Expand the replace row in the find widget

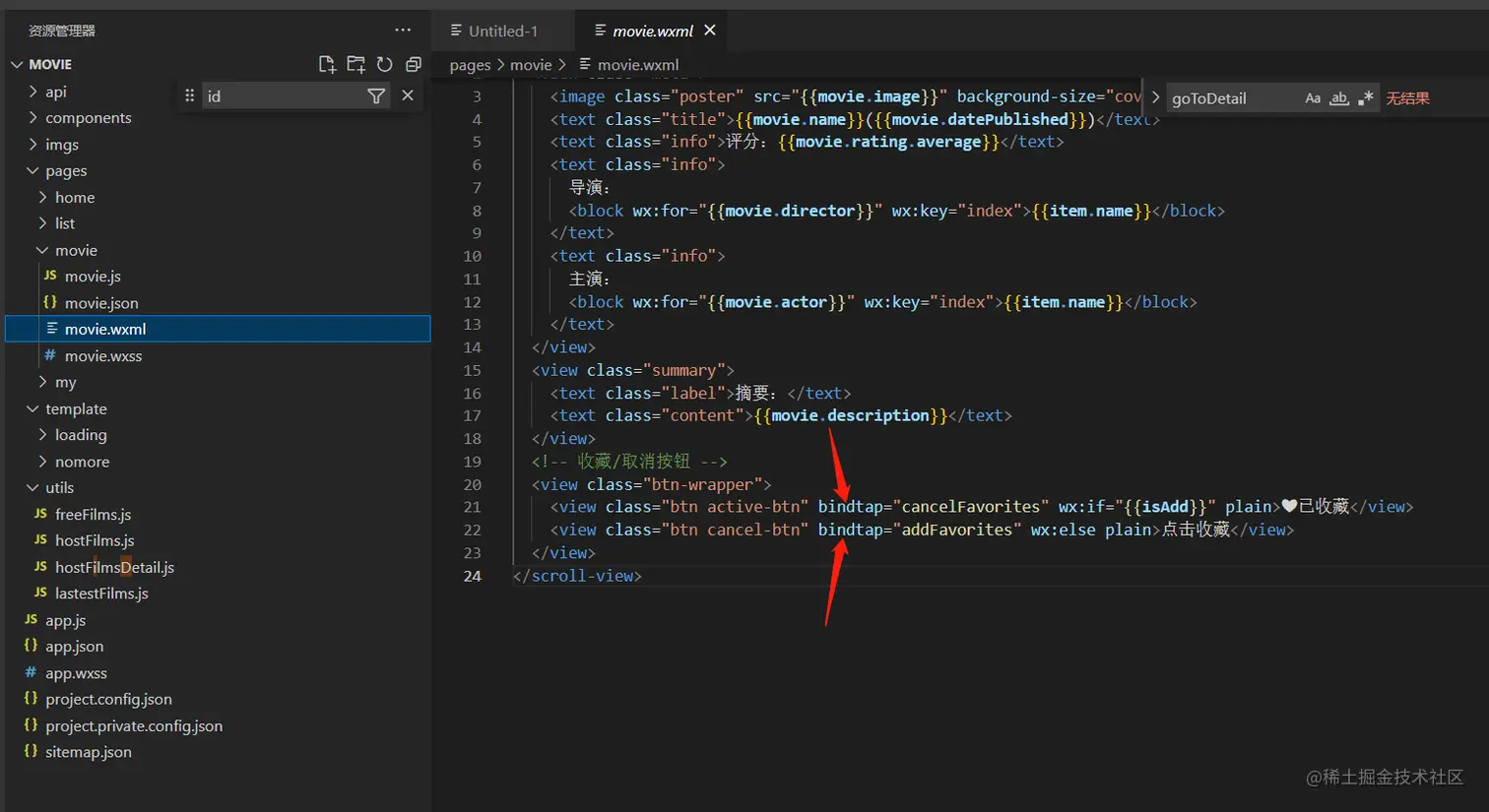tap(1155, 97)
